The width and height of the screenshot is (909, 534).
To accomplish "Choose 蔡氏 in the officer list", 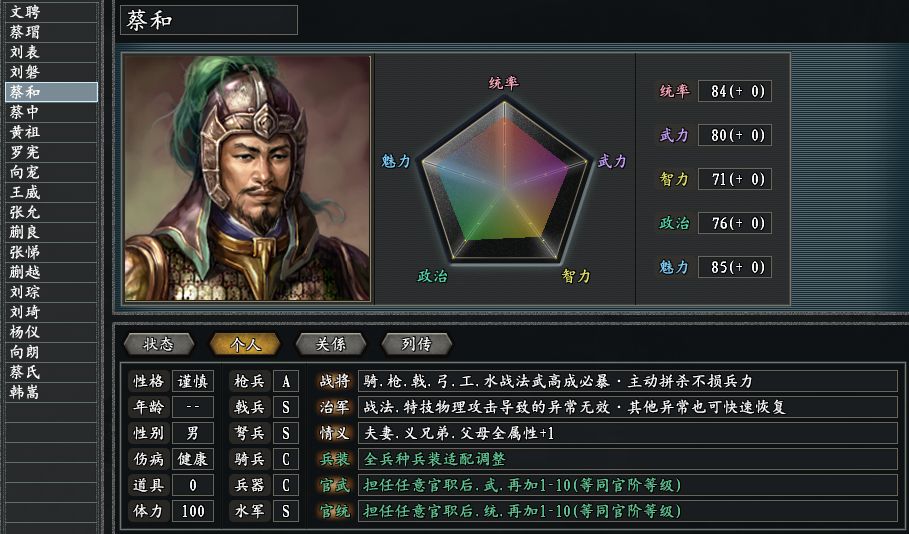I will click(x=25, y=372).
